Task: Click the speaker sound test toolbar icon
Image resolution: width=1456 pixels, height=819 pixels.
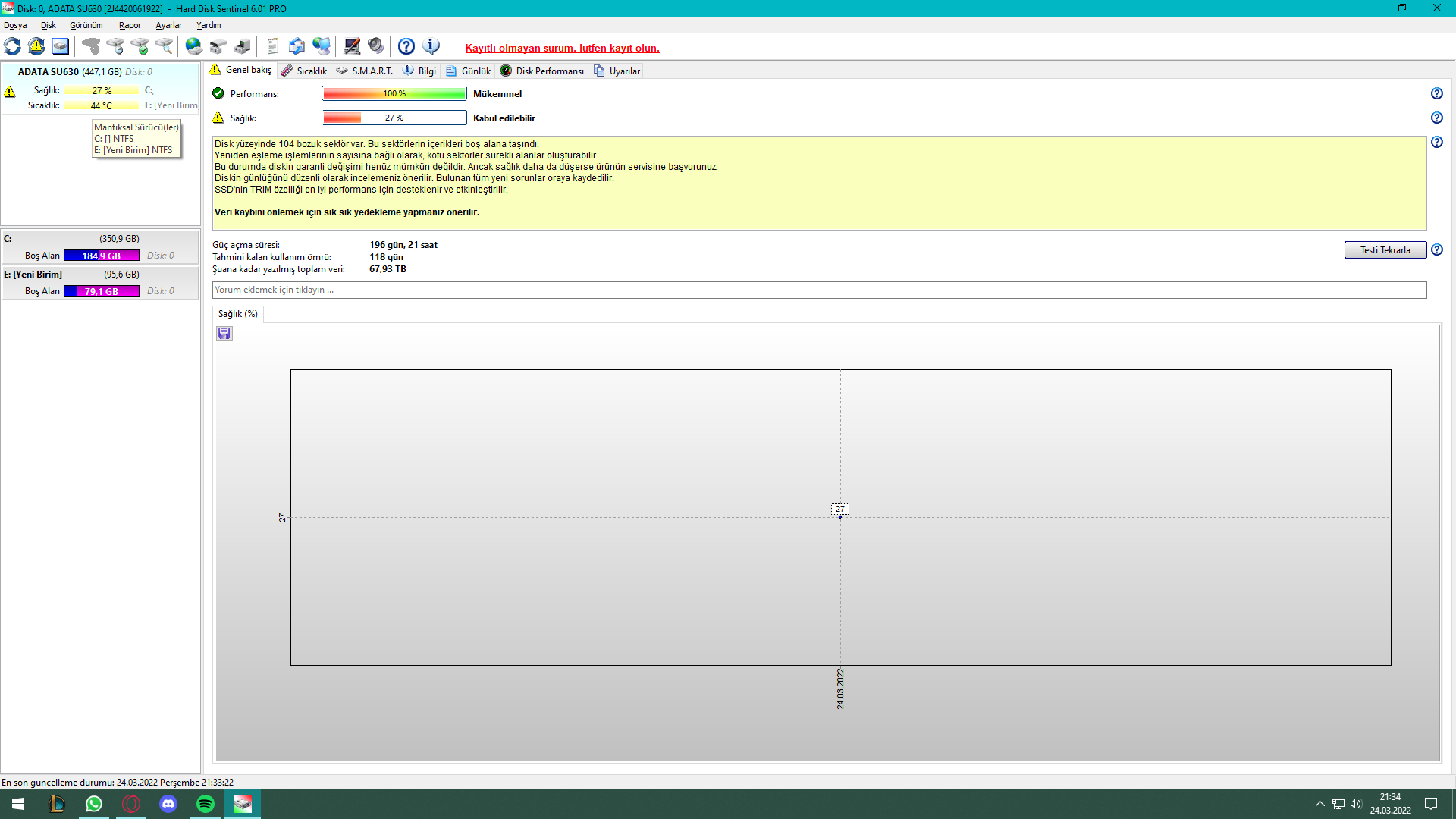Action: [376, 46]
